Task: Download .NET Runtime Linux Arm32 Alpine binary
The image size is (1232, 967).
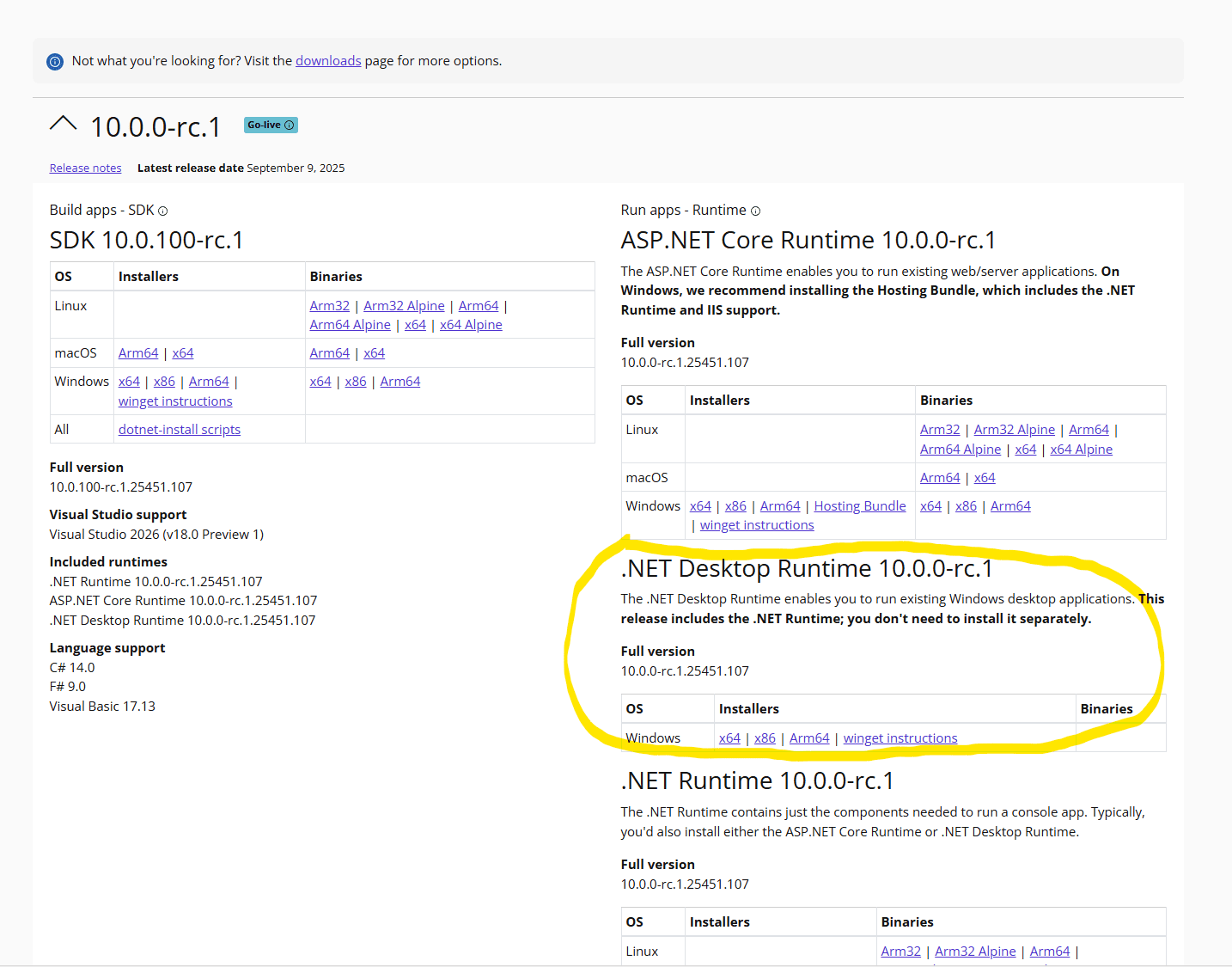Action: point(975,952)
